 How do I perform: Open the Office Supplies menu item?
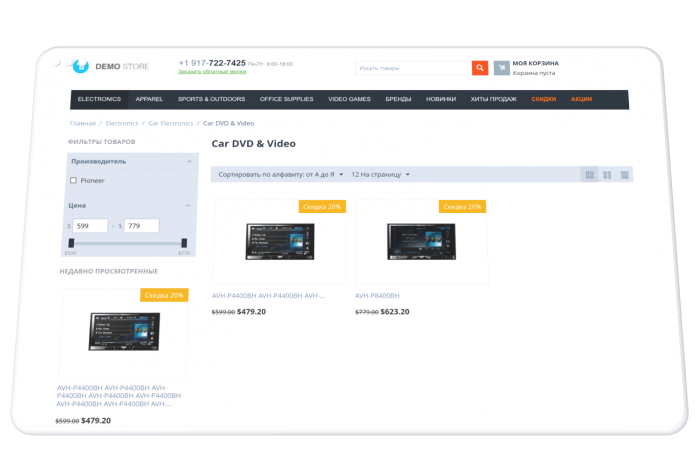[x=287, y=99]
